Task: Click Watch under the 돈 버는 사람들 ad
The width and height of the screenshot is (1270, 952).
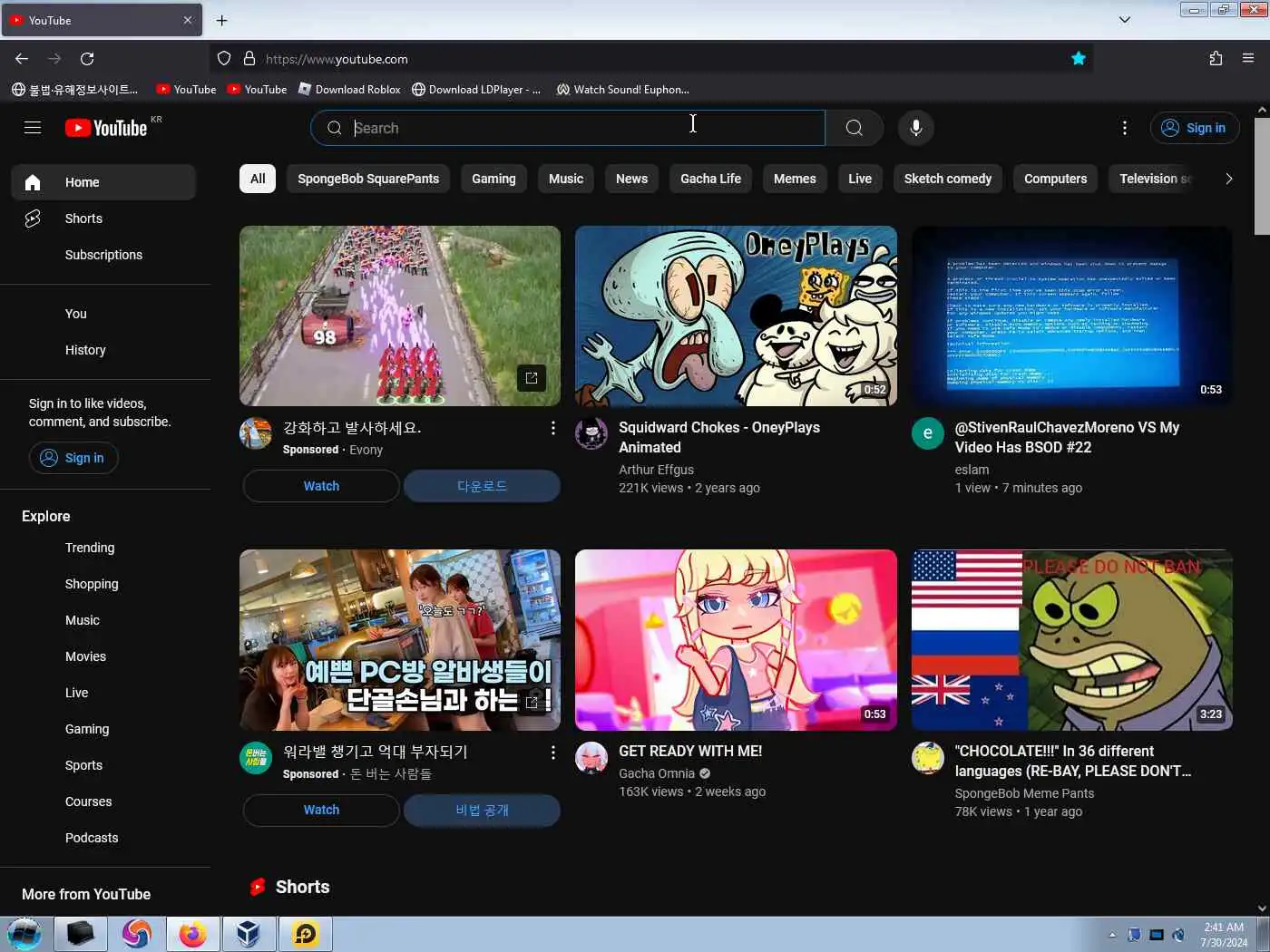Action: point(321,810)
